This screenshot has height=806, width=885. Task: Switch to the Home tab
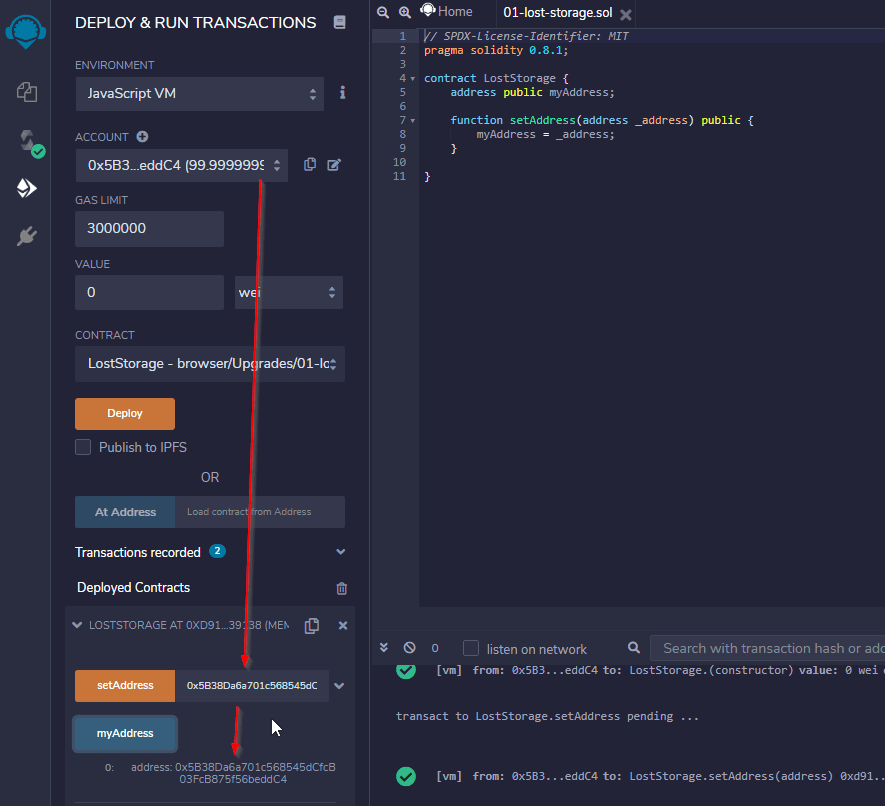(446, 11)
